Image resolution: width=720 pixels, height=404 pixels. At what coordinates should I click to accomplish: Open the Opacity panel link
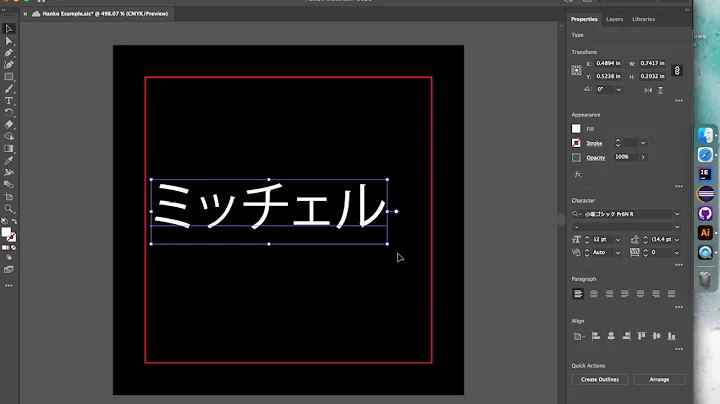(596, 158)
